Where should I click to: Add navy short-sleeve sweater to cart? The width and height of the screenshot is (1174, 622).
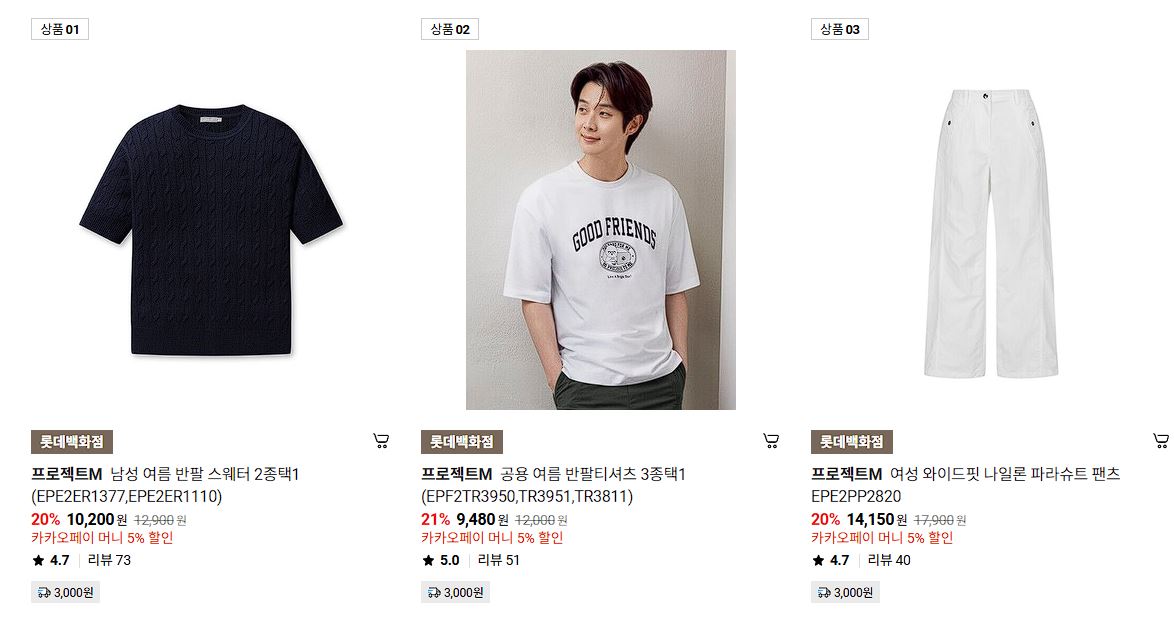tap(381, 441)
